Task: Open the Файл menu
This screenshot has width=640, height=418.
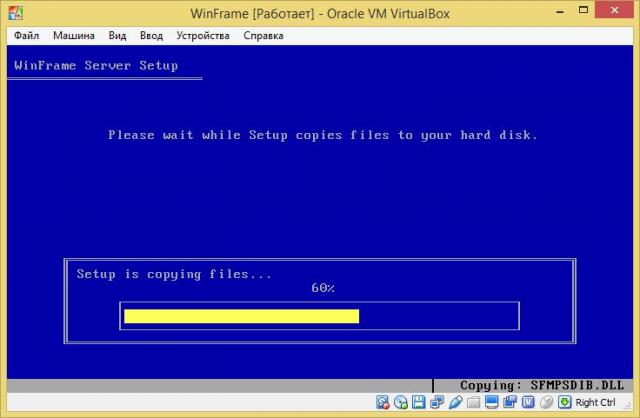Action: point(27,36)
